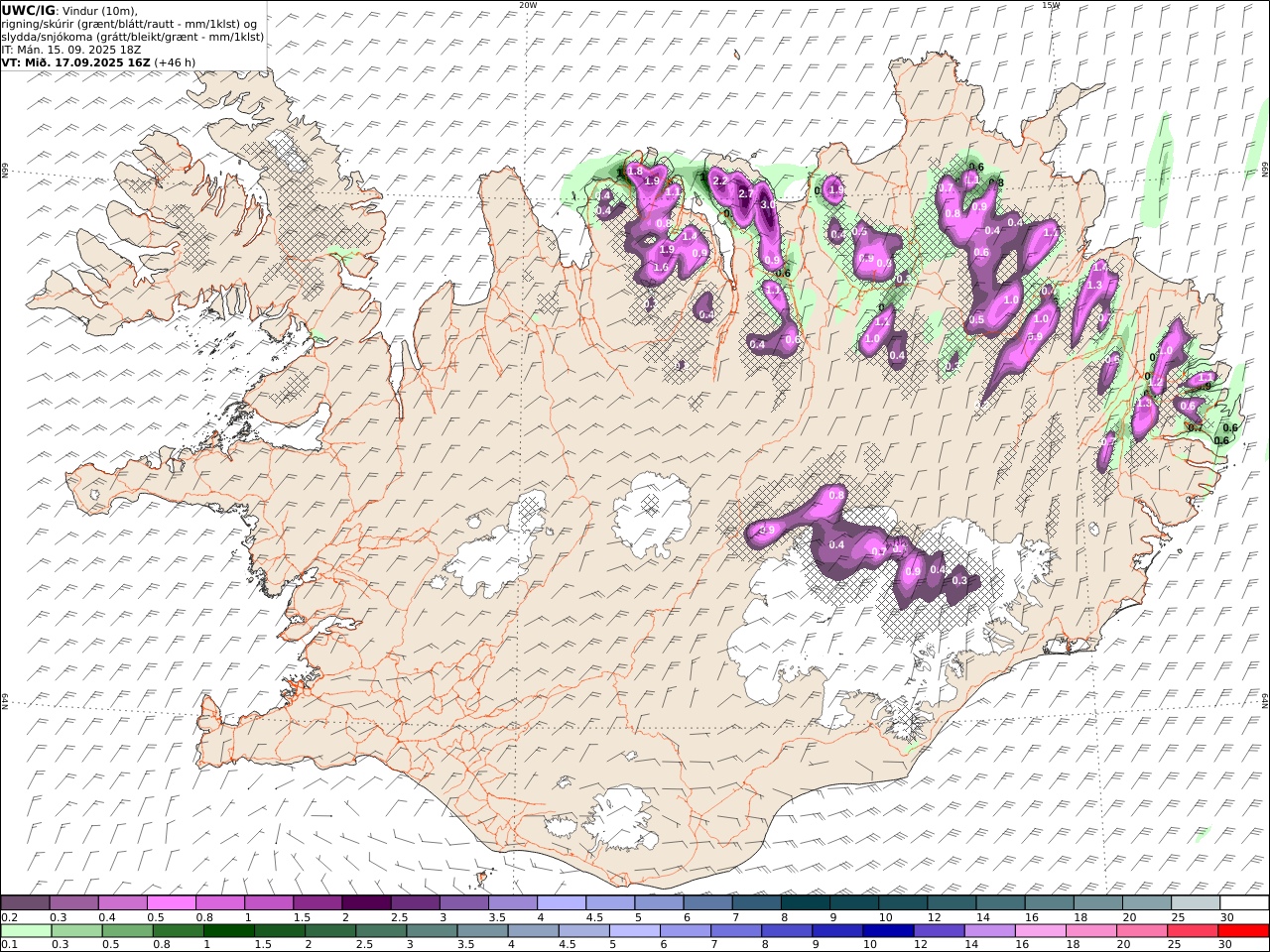Click the 20W longitude label at the top edge
This screenshot has height=952, width=1270.
[528, 5]
